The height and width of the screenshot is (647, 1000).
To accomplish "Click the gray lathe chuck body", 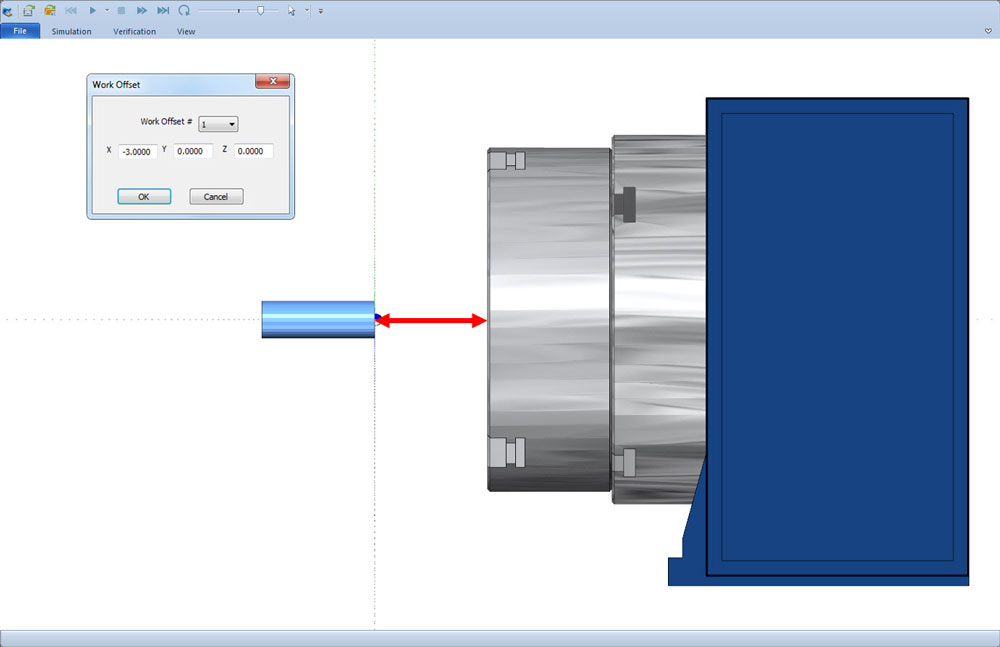I will point(549,319).
